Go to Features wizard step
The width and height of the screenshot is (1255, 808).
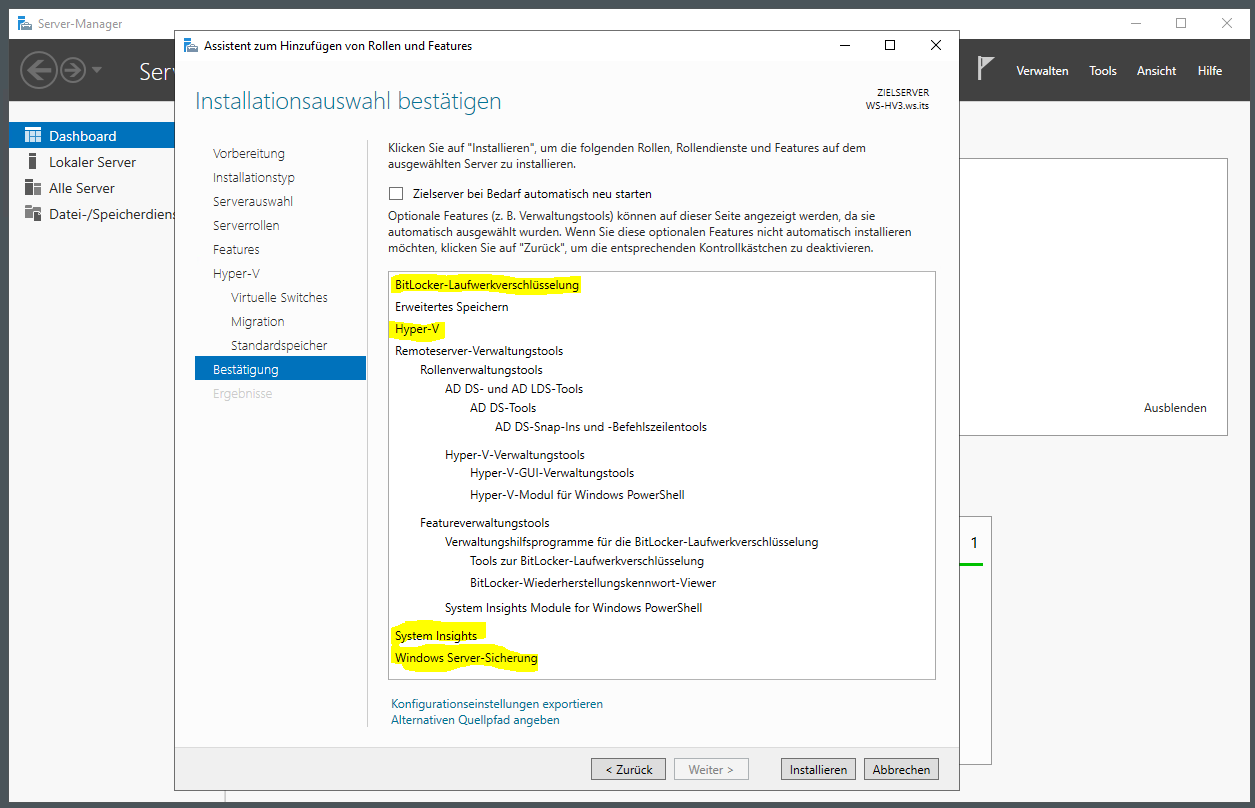click(236, 250)
